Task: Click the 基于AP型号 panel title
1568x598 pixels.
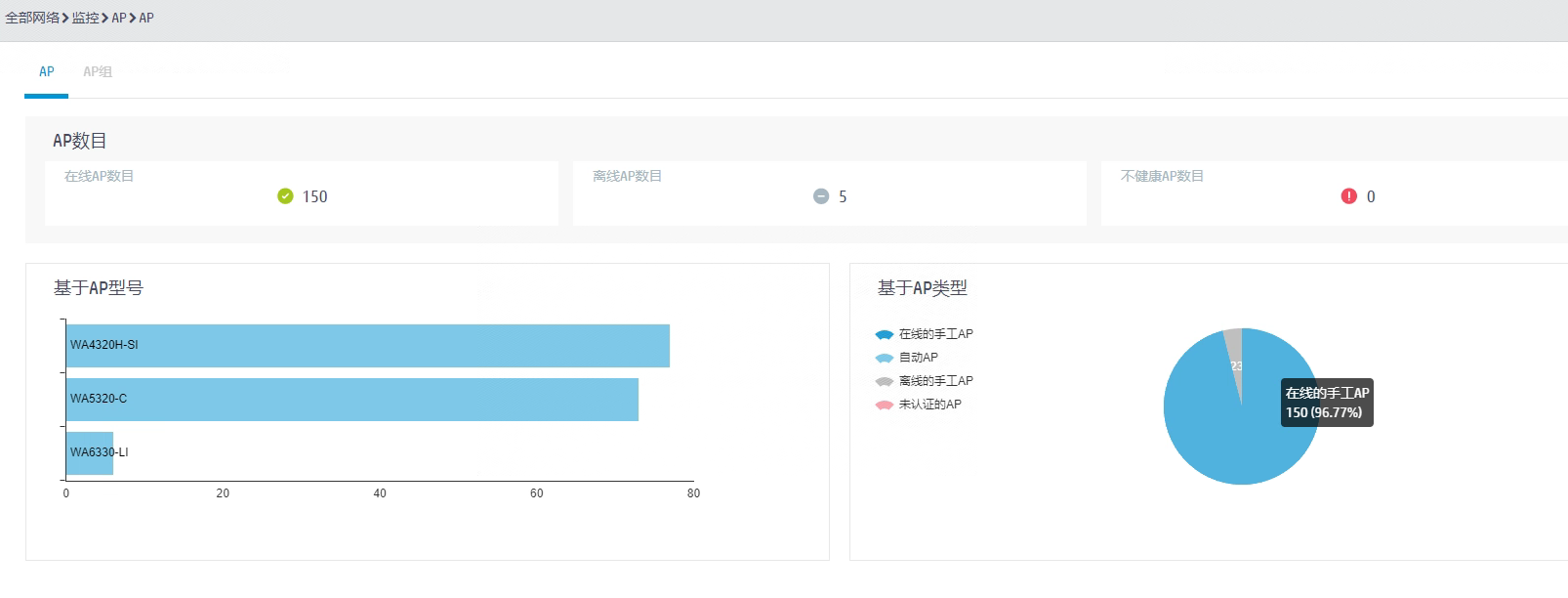Action: [x=99, y=288]
